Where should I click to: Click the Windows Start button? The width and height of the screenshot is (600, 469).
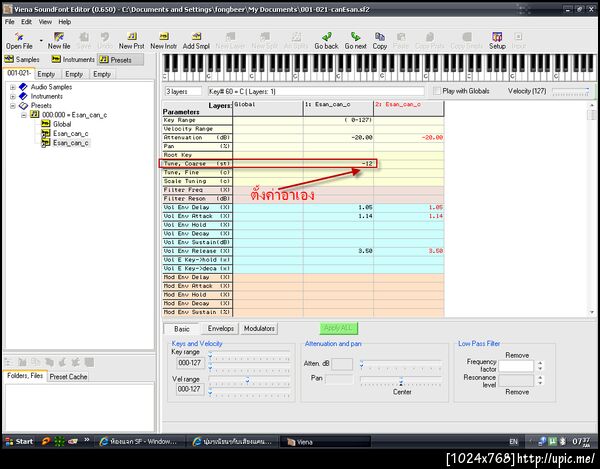19,441
